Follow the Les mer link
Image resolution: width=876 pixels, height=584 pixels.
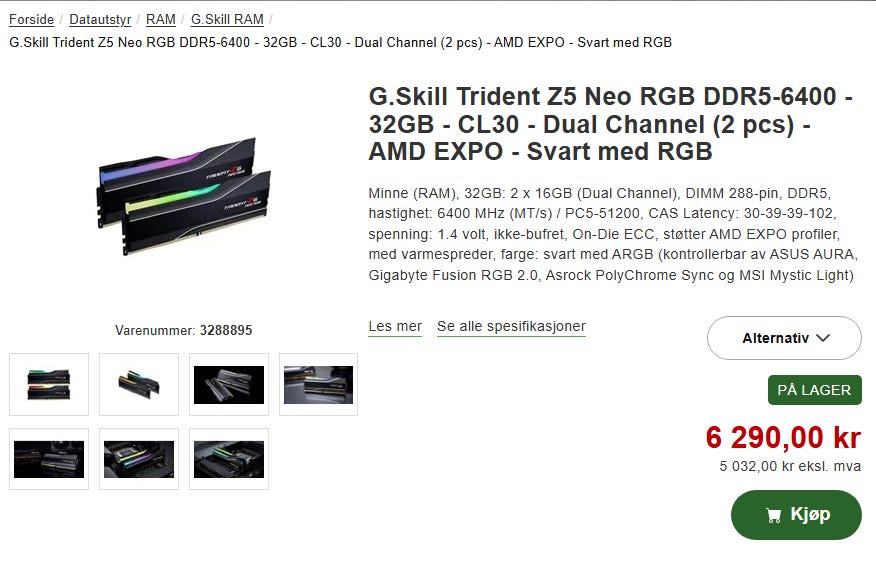coord(395,326)
